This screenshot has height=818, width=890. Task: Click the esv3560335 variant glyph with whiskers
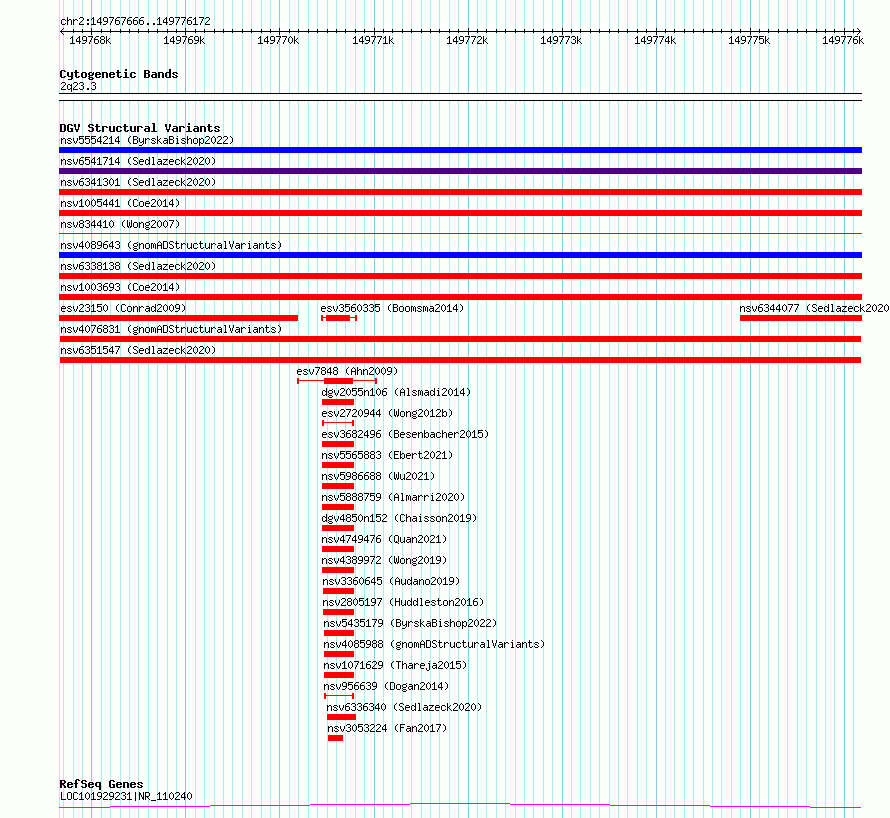click(339, 318)
